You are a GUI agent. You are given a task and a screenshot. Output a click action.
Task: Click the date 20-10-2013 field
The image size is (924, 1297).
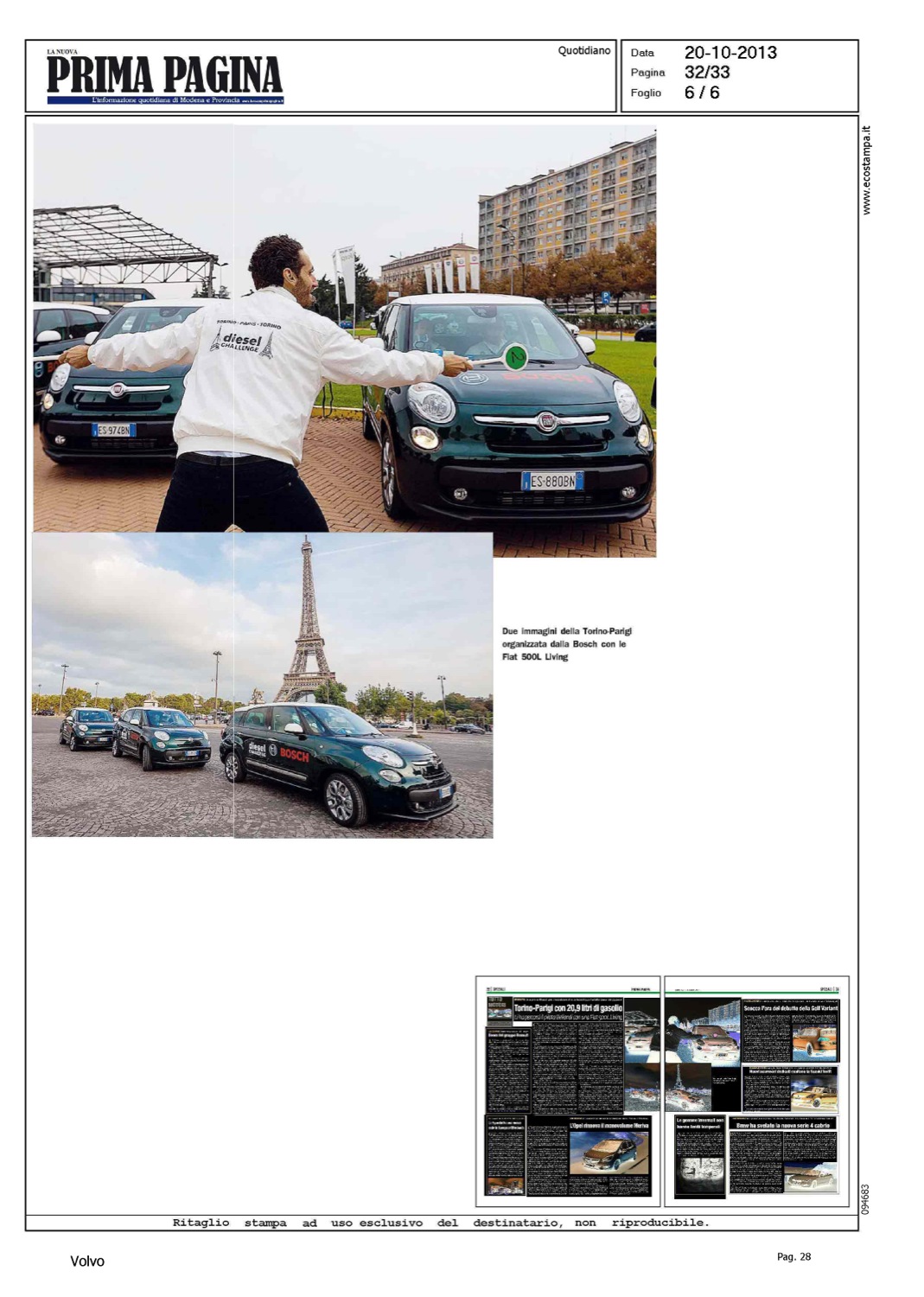click(x=730, y=53)
